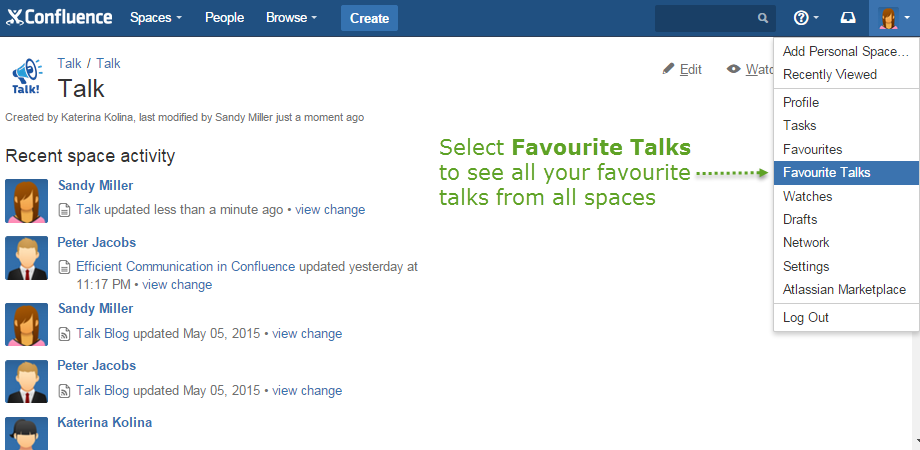
Task: Select Favourite Talks from user menu
Action: [x=826, y=173]
